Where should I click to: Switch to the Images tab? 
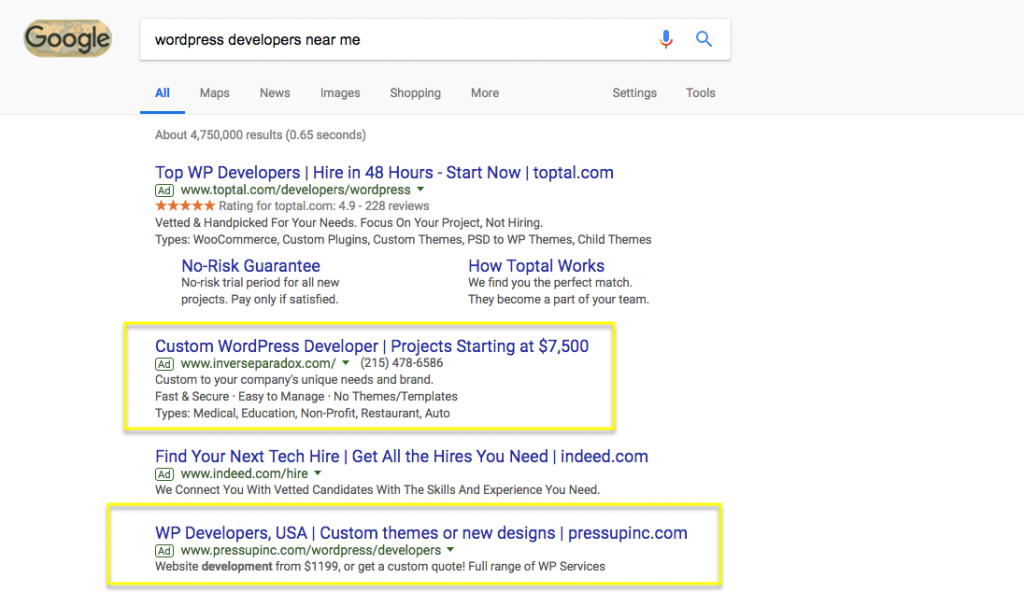click(340, 93)
